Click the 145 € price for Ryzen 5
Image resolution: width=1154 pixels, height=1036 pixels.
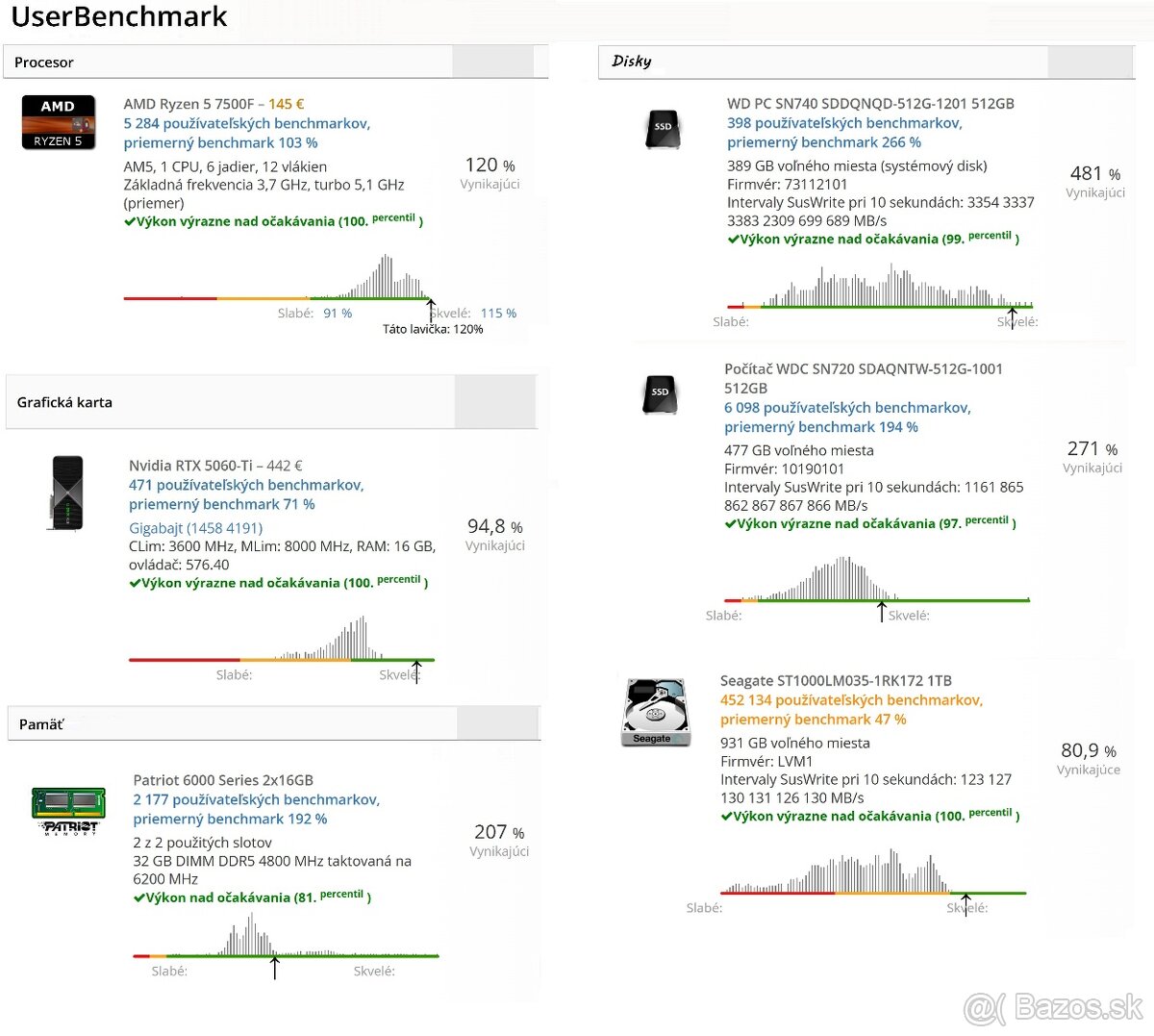click(x=287, y=104)
